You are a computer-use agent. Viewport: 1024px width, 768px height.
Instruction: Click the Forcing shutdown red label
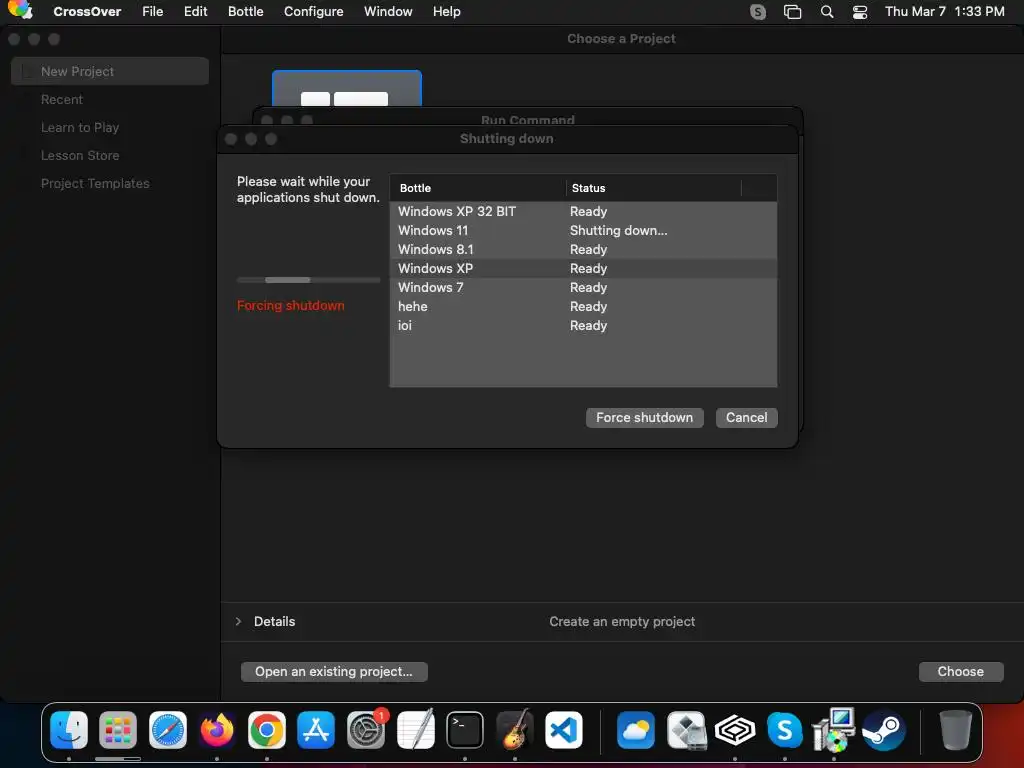click(x=291, y=305)
